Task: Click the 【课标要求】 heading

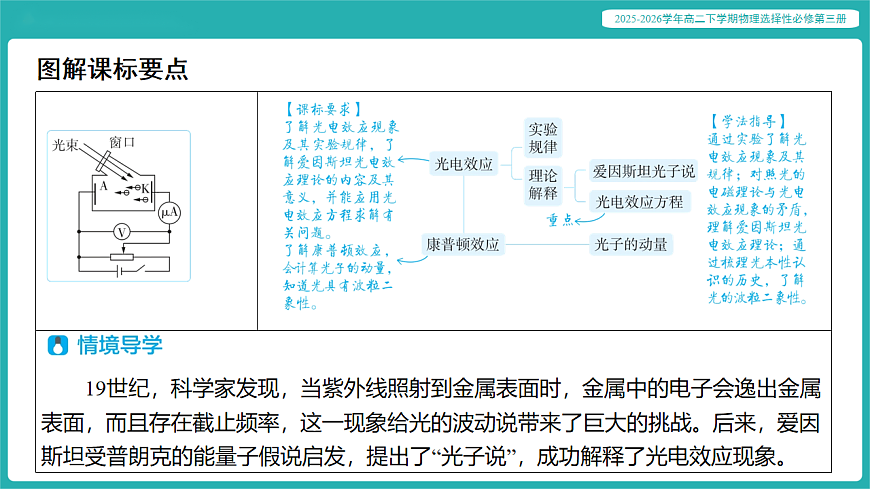Action: point(323,109)
